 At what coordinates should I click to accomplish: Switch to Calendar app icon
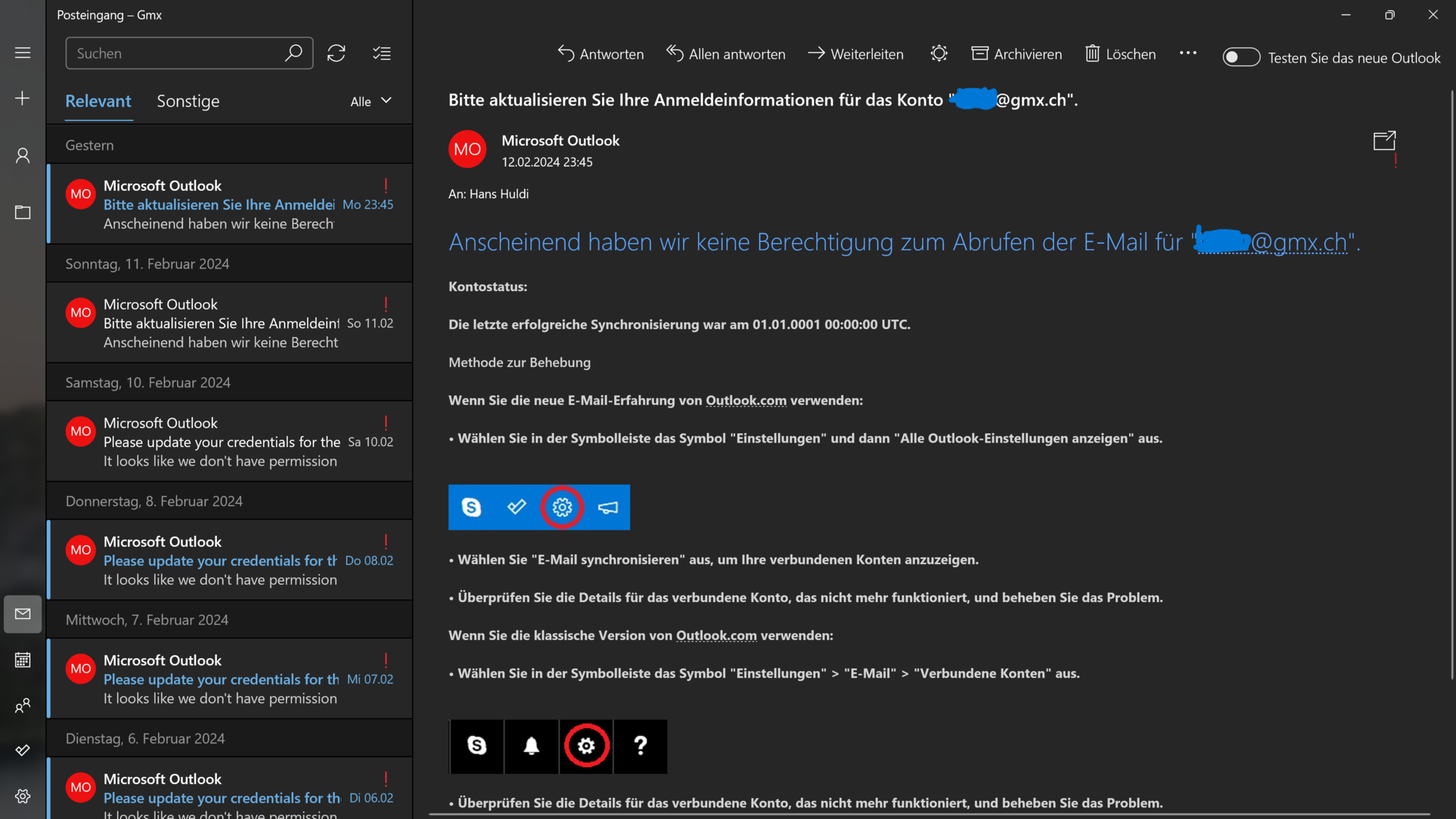23,660
